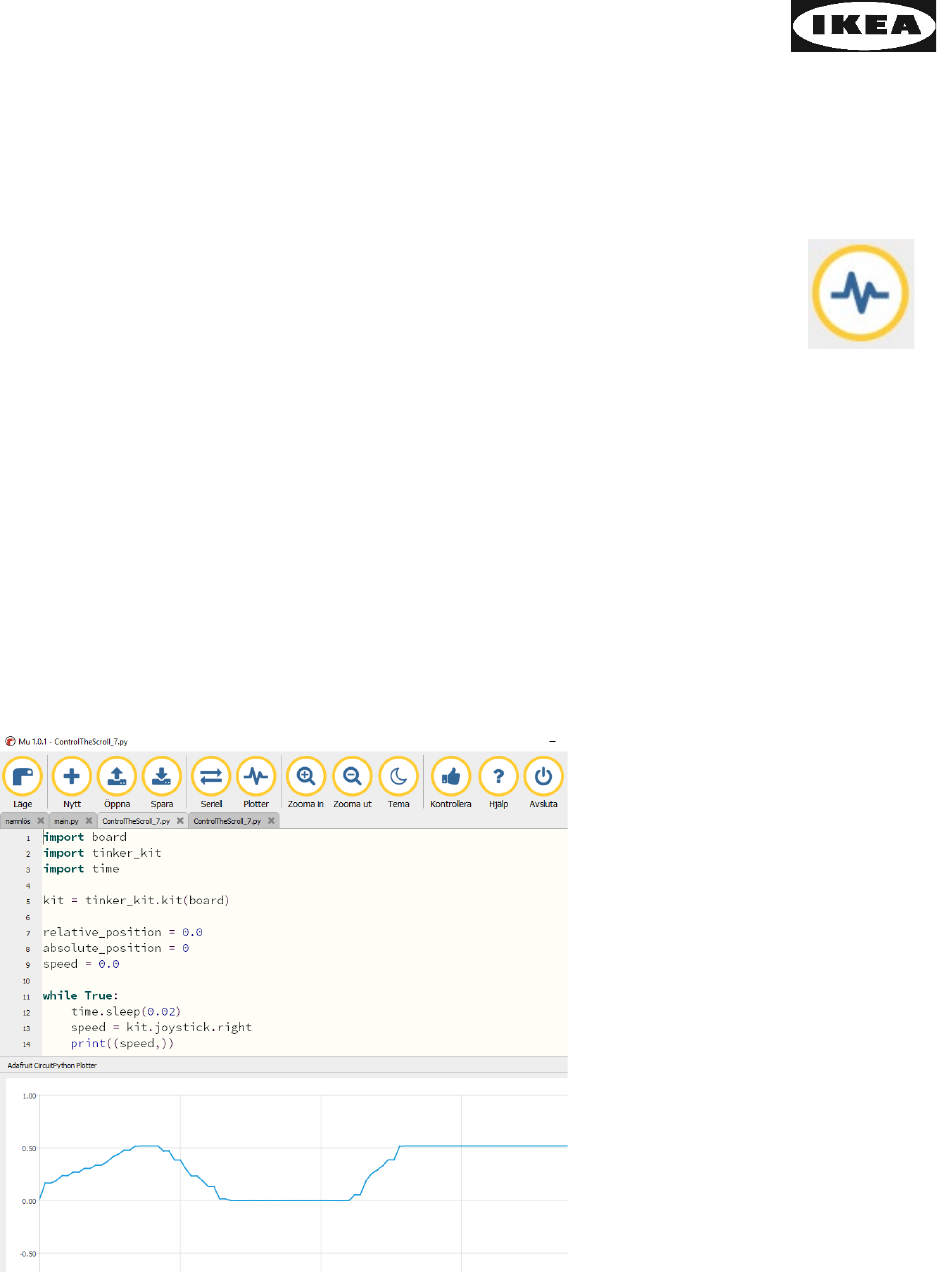Screen dimensions: 937x1272
Task: Save the script with Spara
Action: (162, 776)
